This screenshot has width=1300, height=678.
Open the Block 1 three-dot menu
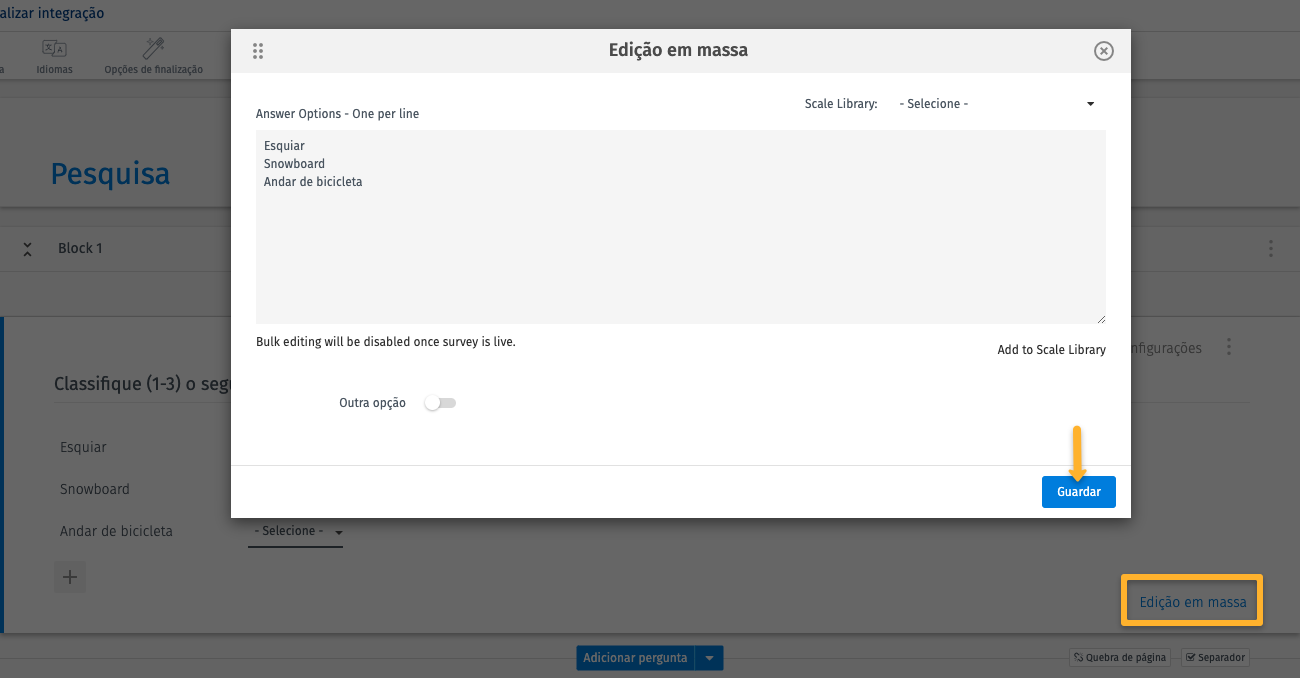click(x=1271, y=248)
